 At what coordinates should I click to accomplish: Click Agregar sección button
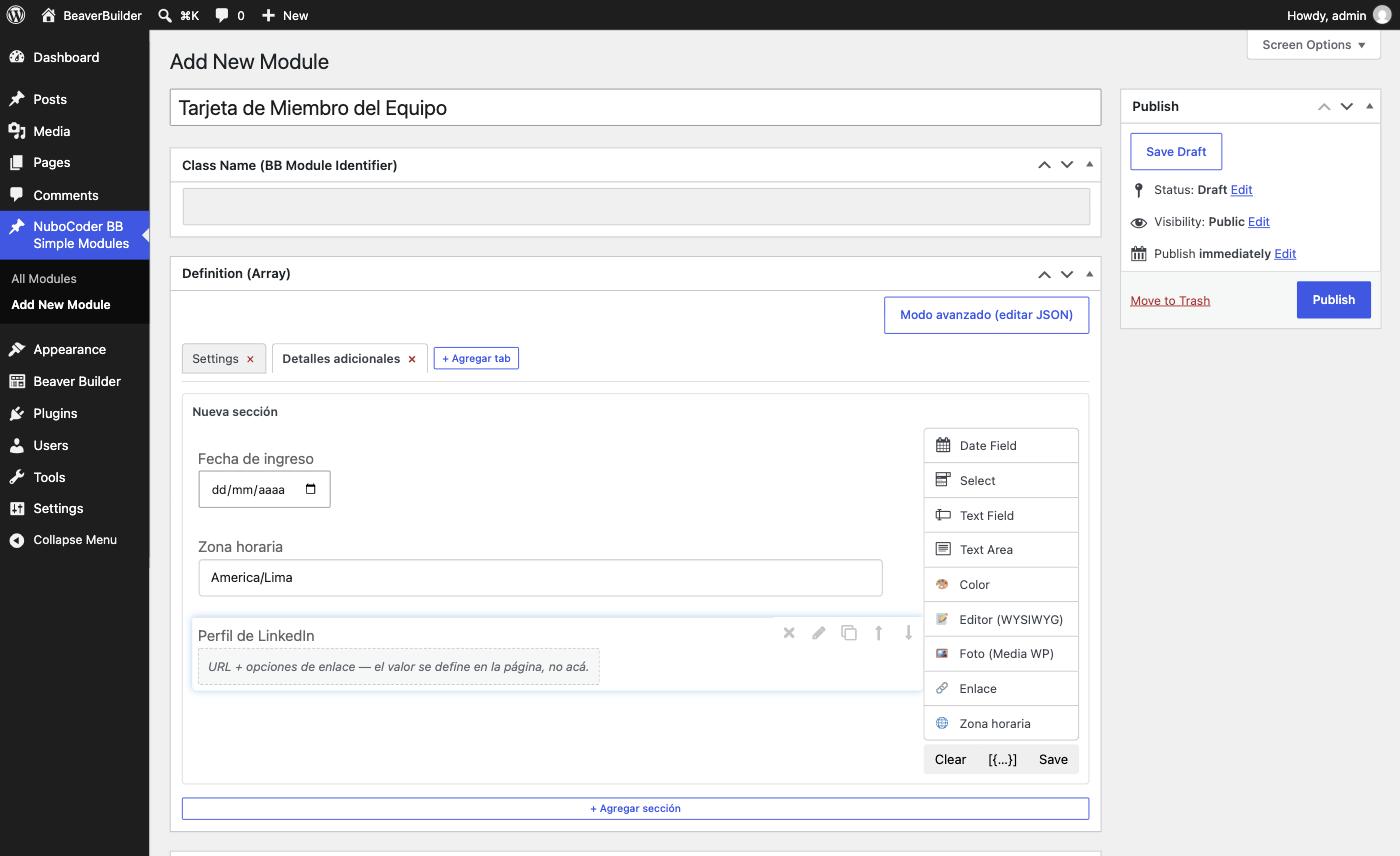pyautogui.click(x=635, y=808)
